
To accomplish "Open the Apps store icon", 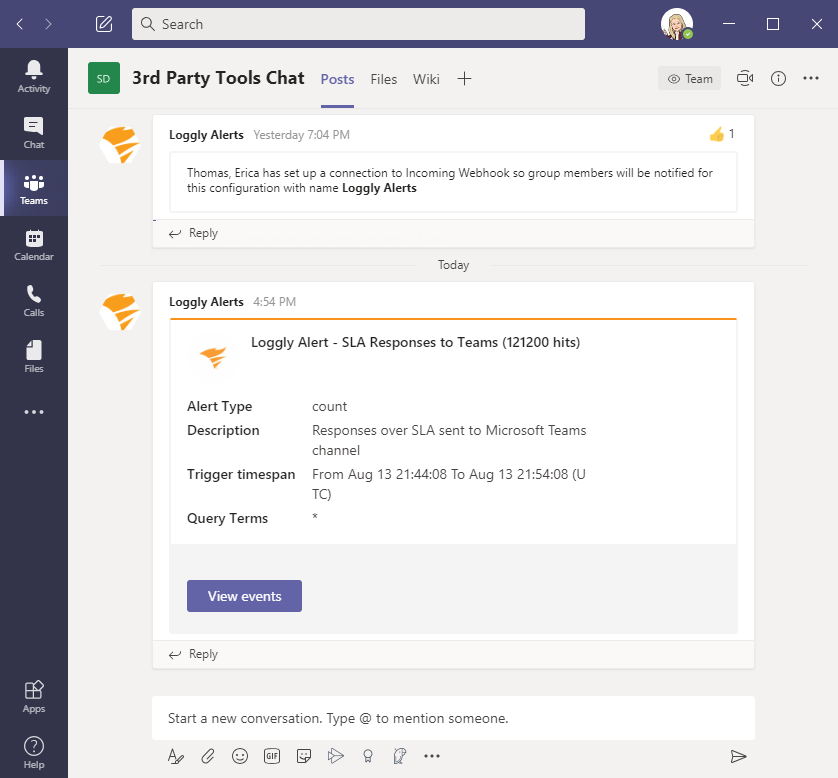I will [34, 696].
